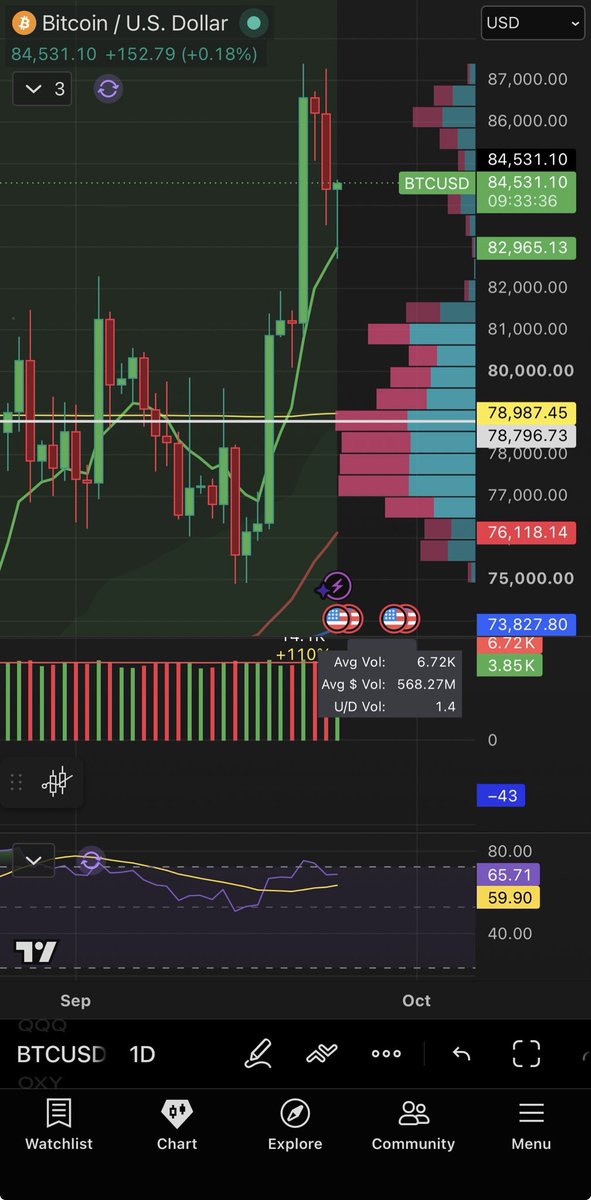591x1200 pixels.
Task: Grab the dotted drag handle beside candlestick
Action: point(16,782)
